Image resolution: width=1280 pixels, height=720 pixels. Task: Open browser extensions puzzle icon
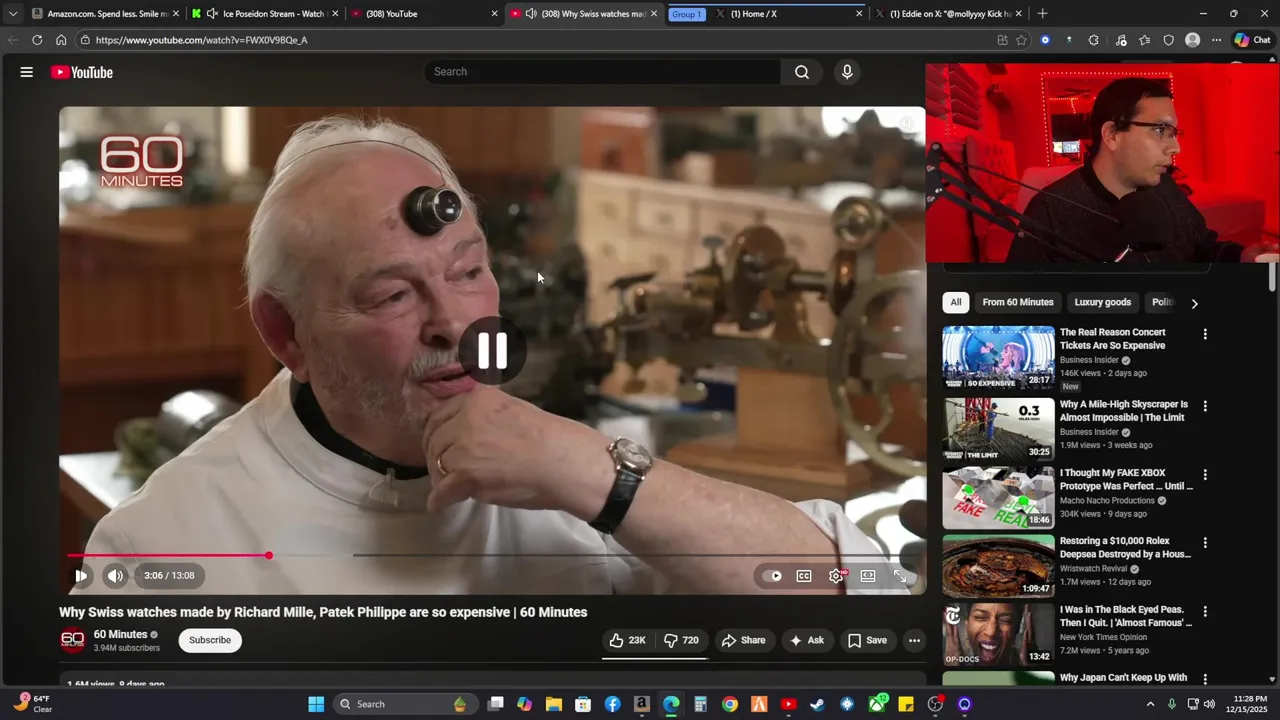tap(1093, 40)
